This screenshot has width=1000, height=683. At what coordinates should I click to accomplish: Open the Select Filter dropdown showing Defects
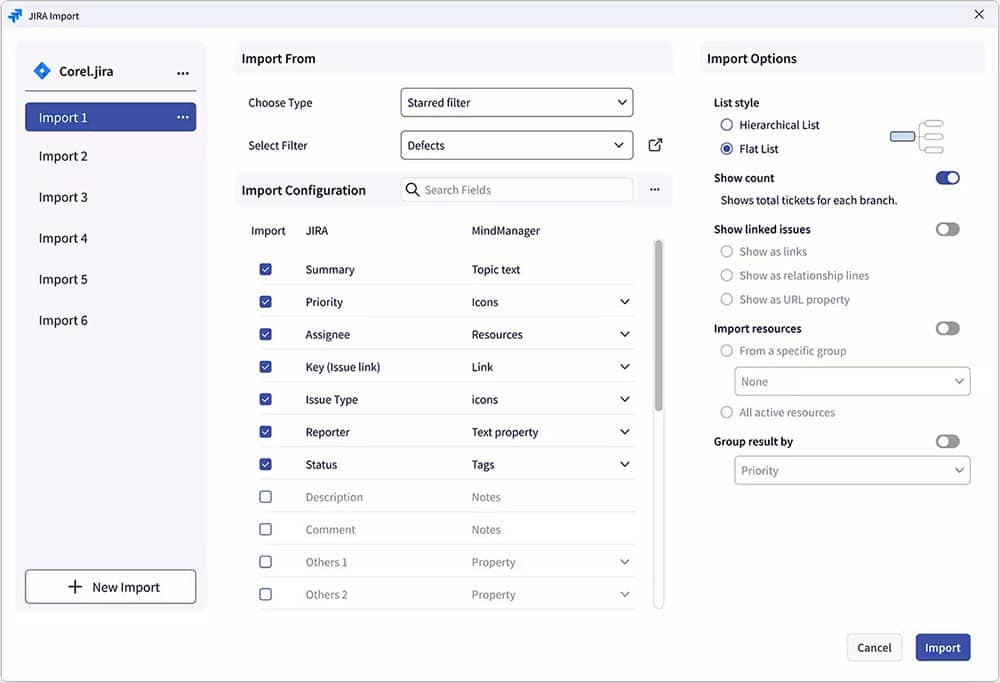point(516,145)
